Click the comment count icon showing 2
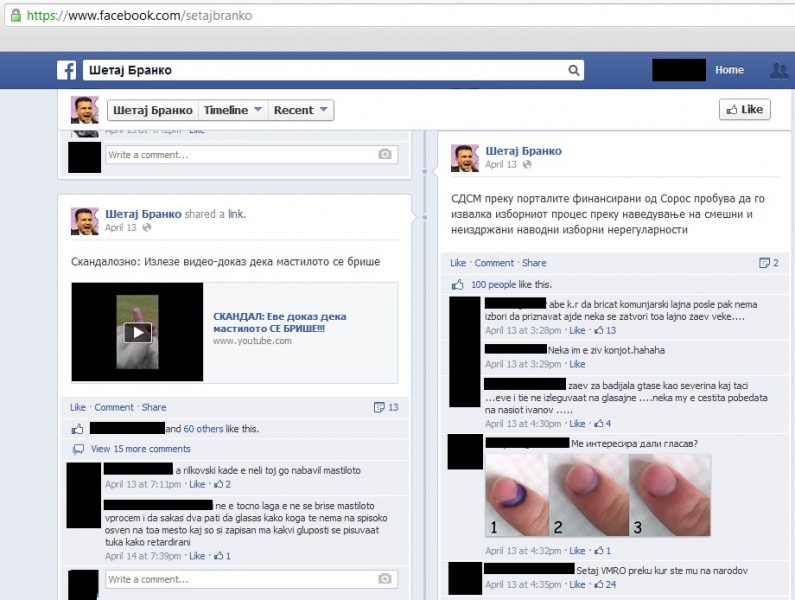This screenshot has width=795, height=600. coord(768,263)
